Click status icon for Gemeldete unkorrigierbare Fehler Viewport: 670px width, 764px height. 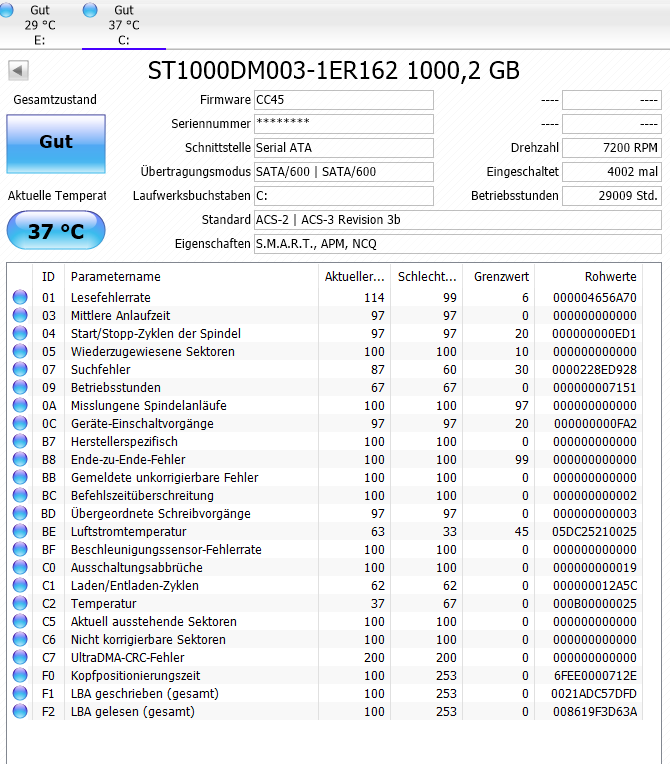20,478
